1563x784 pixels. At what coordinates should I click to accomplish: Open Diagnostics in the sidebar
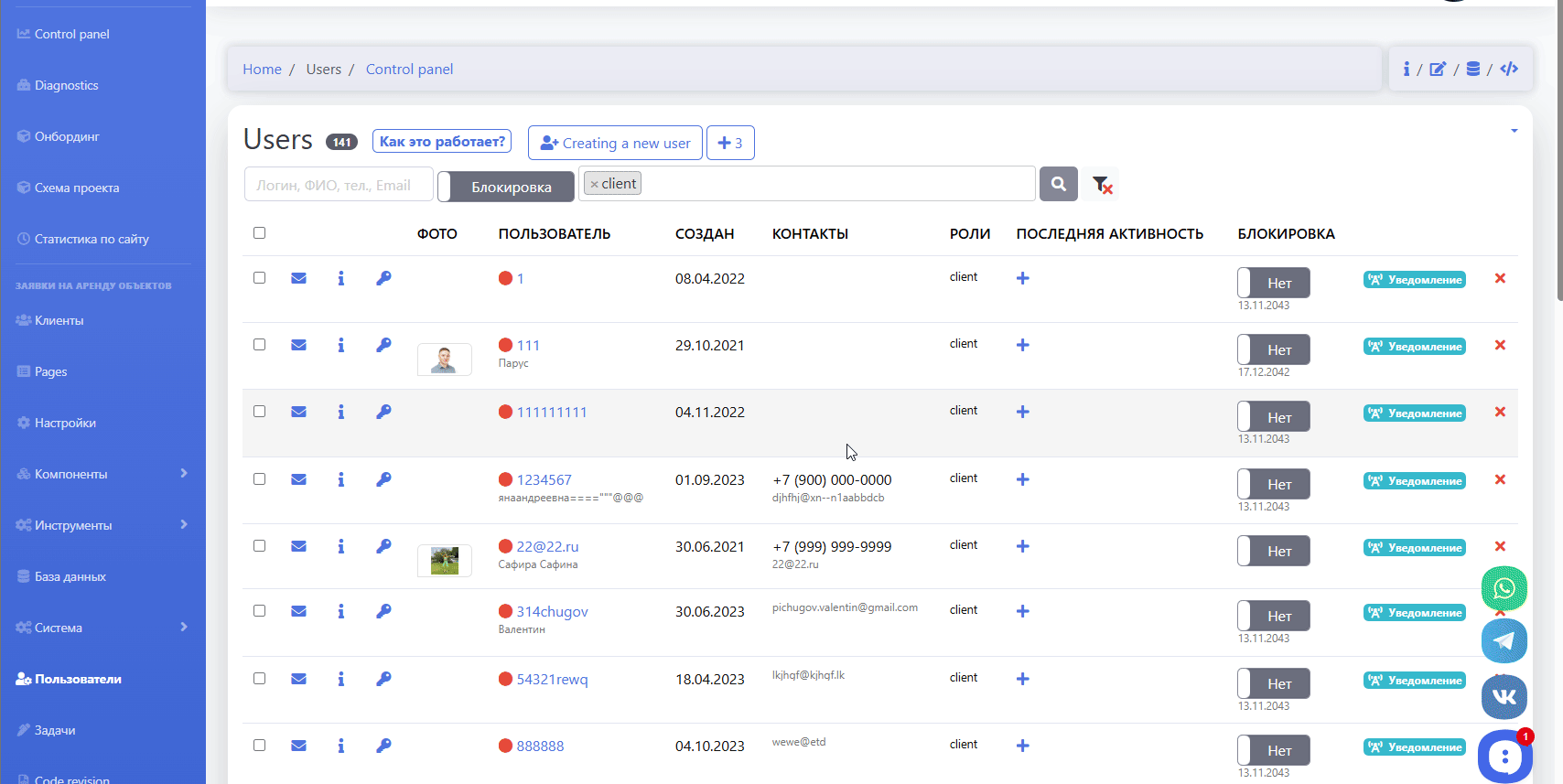[66, 85]
